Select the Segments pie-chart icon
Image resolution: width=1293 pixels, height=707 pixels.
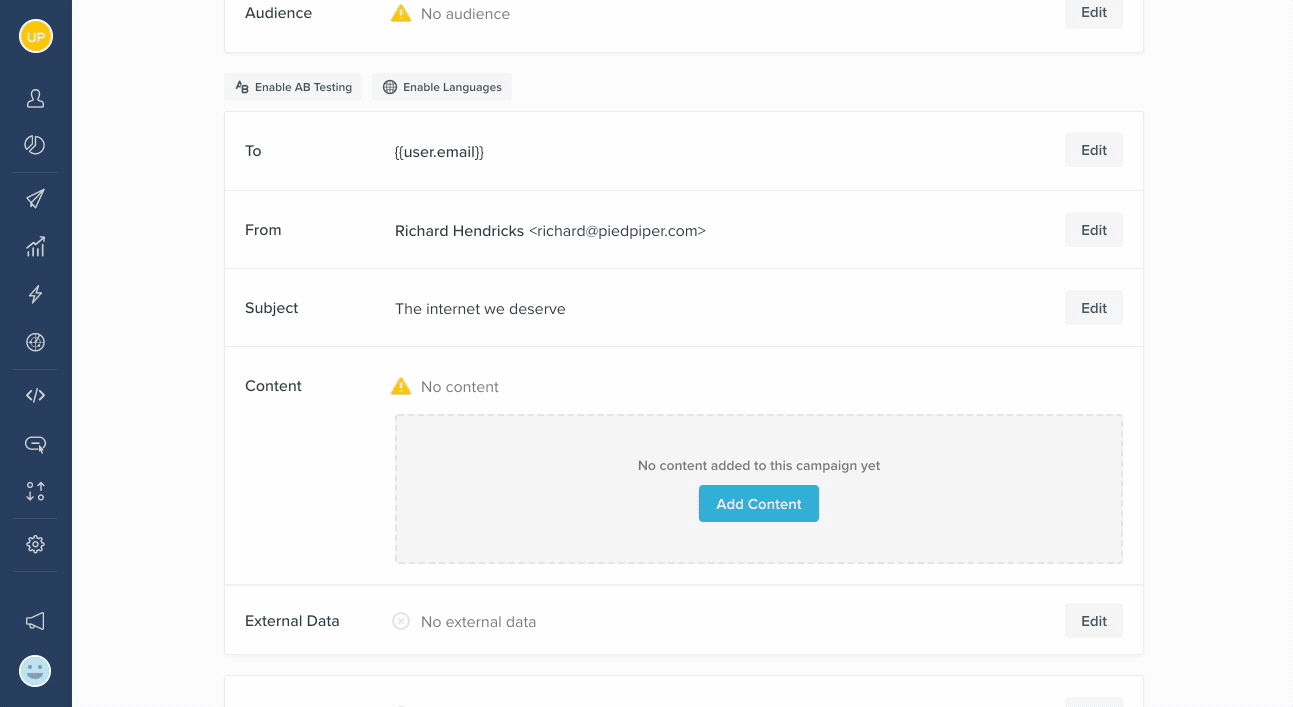coord(35,145)
